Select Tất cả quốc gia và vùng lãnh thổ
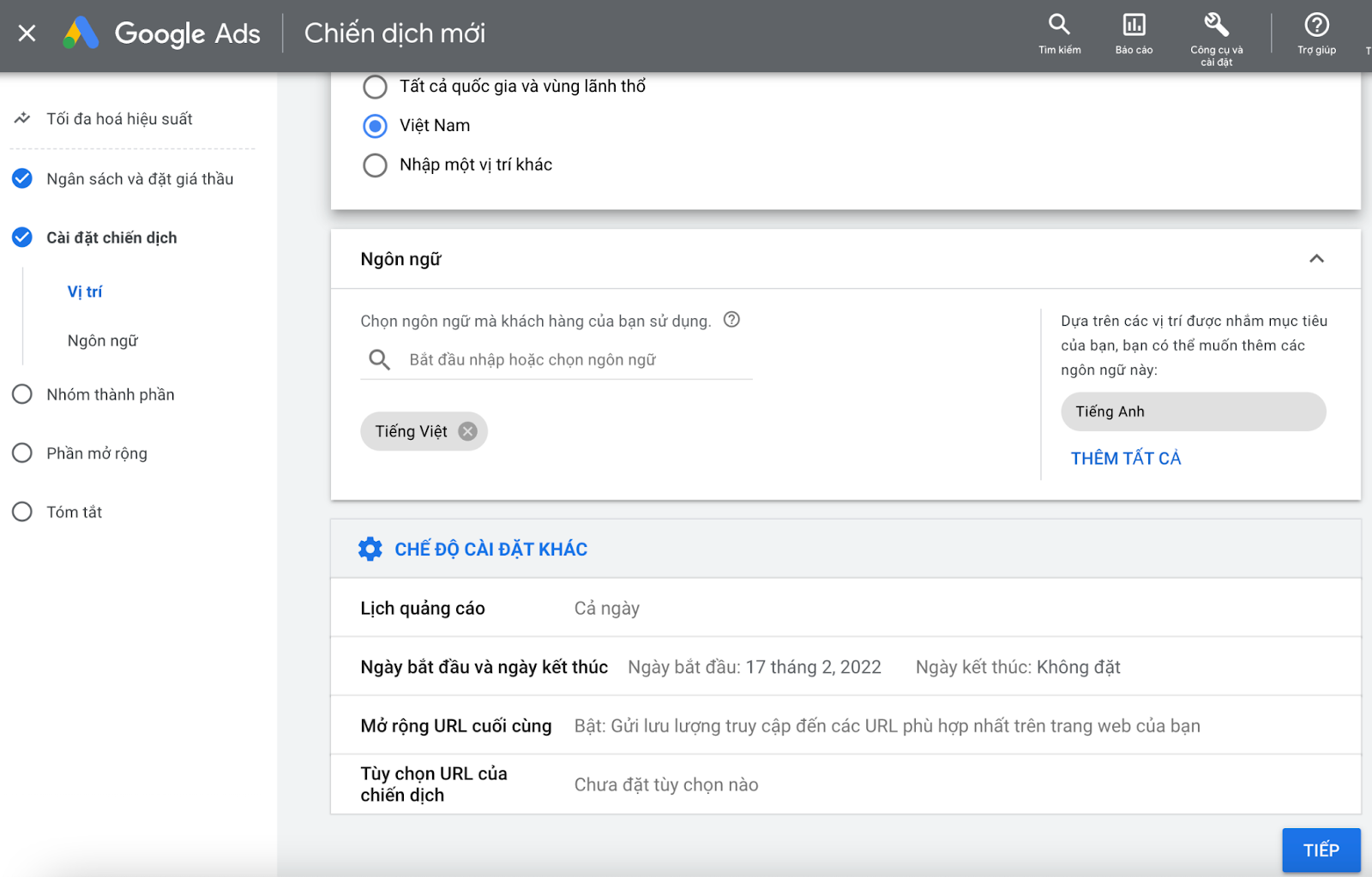Viewport: 1372px width, 877px height. pos(375,87)
